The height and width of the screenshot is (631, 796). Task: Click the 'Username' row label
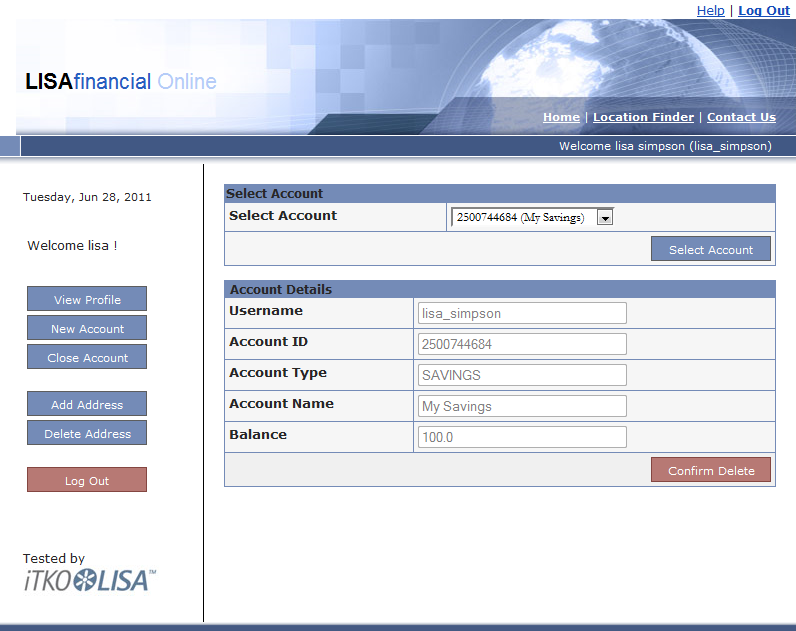[x=266, y=311]
